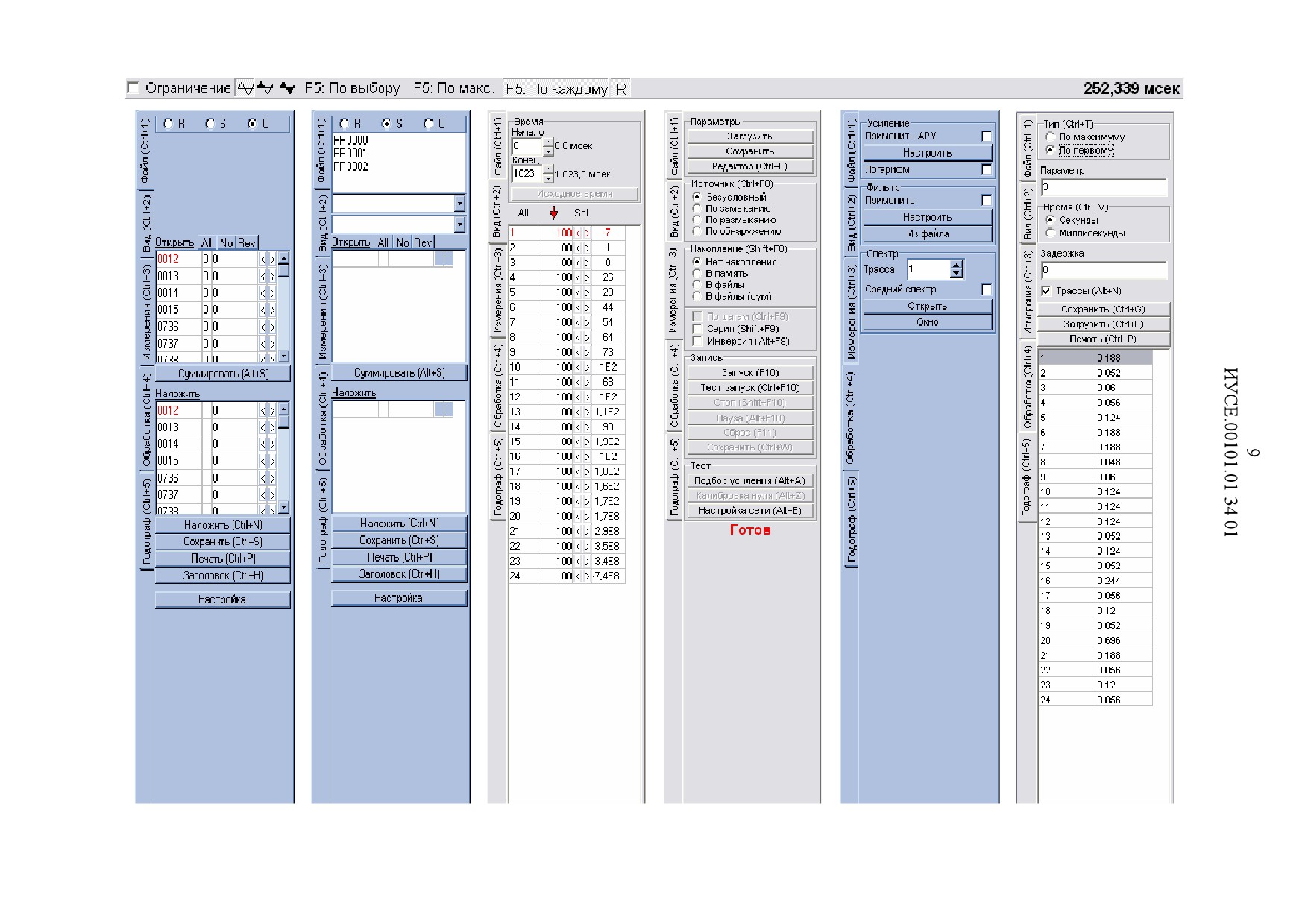Enable the Логарифм checkbox
The width and height of the screenshot is (1308, 924).
(x=987, y=169)
